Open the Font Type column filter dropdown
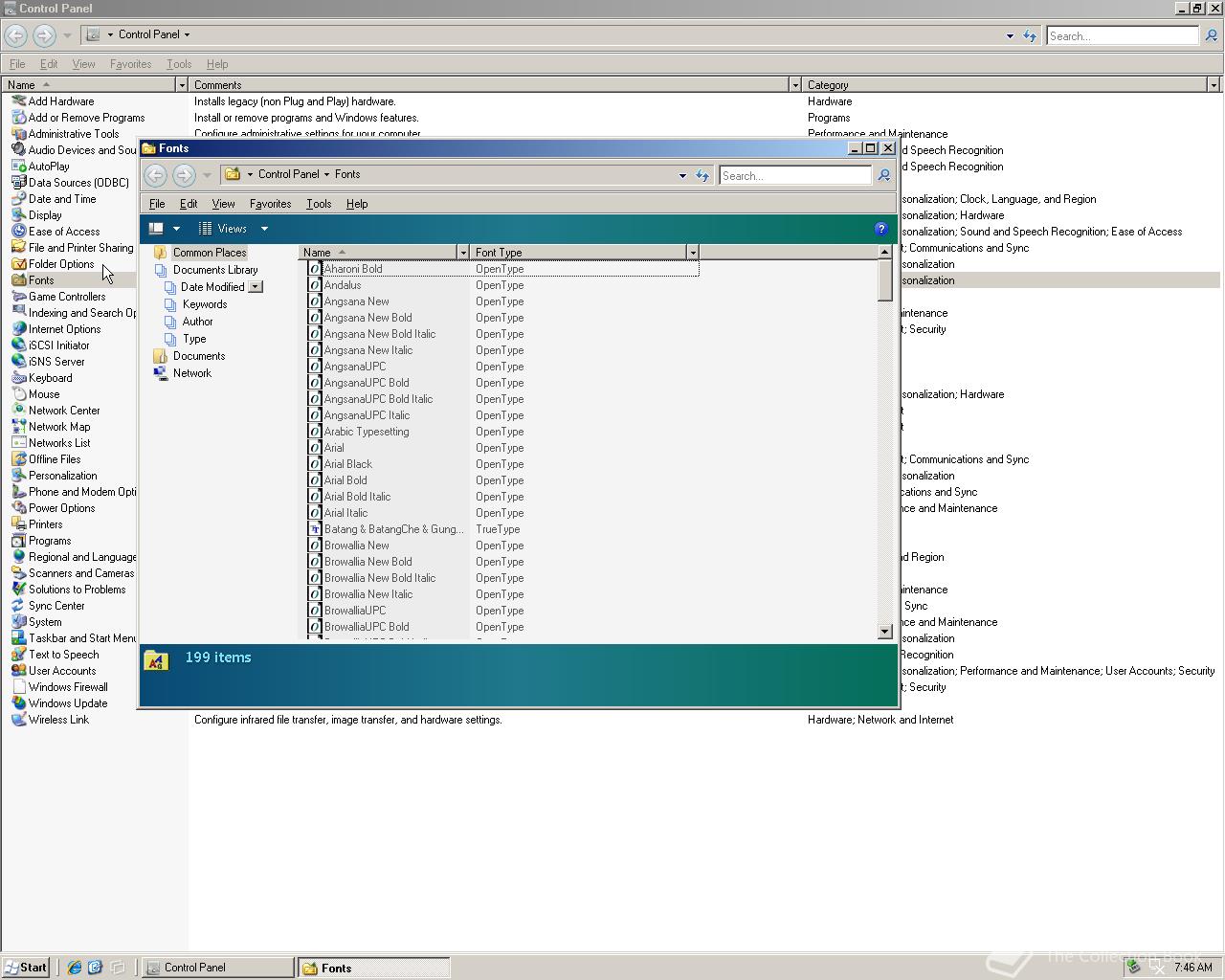1225x980 pixels. pyautogui.click(x=693, y=253)
